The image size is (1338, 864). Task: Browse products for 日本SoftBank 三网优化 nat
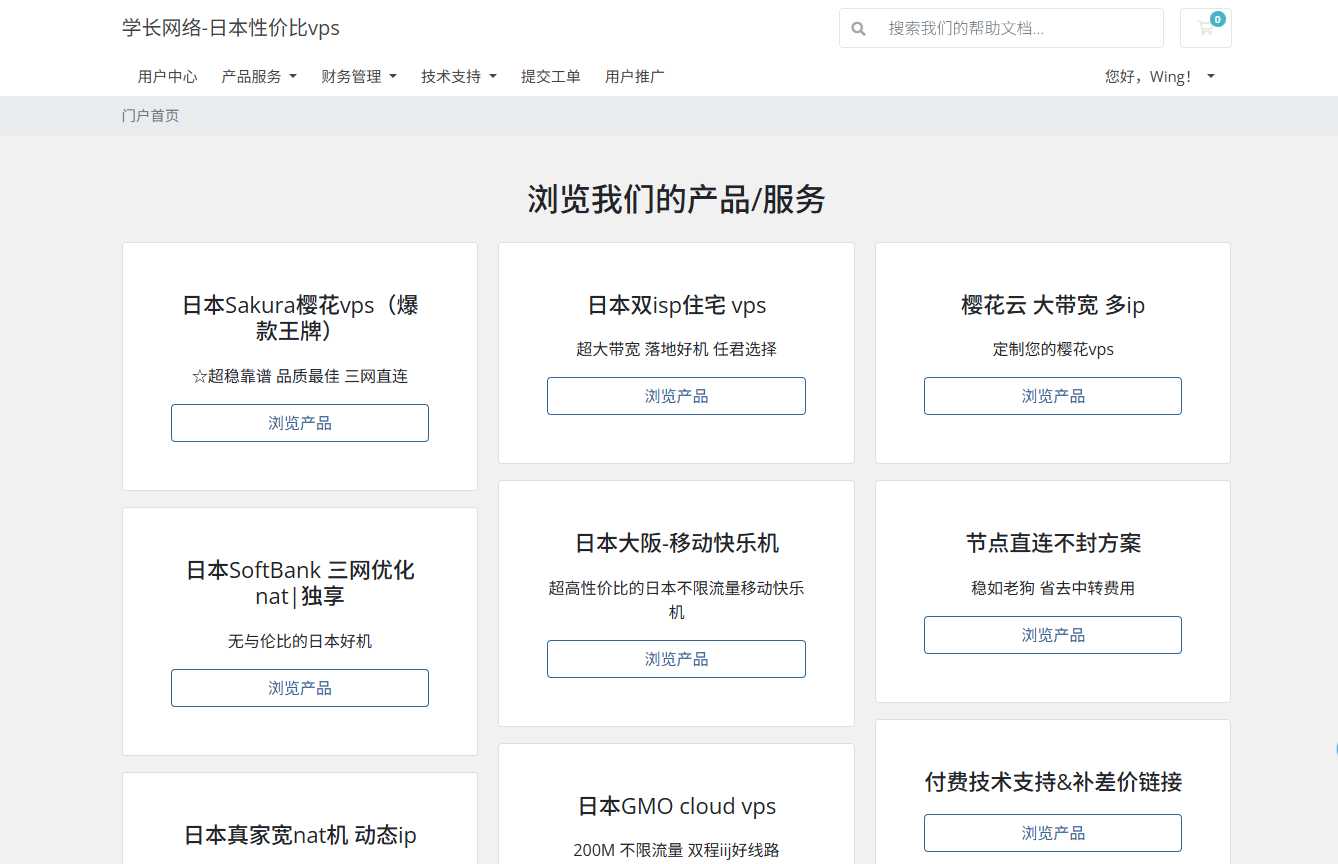click(300, 688)
